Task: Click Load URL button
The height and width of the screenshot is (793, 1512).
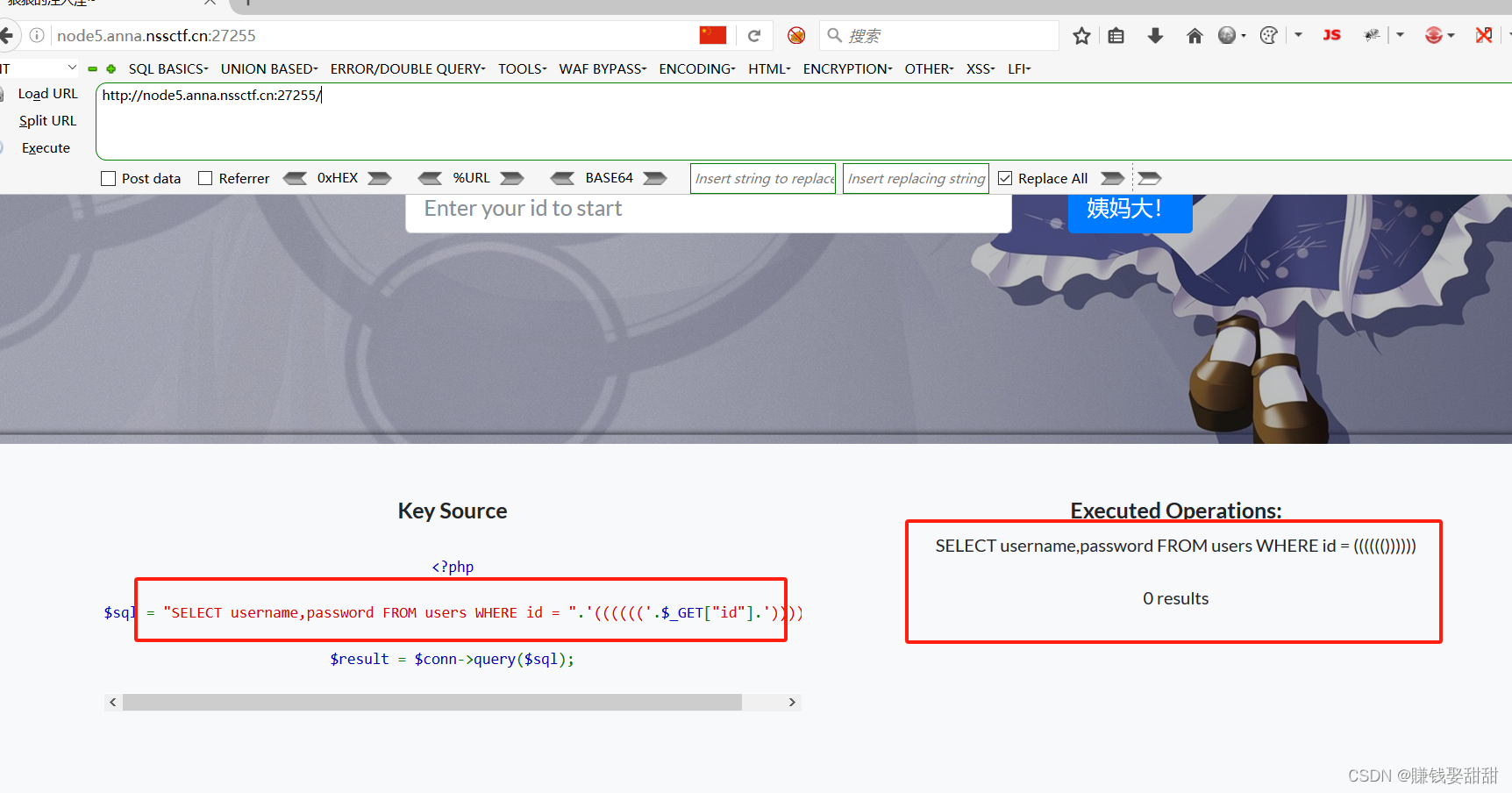Action: (x=47, y=94)
